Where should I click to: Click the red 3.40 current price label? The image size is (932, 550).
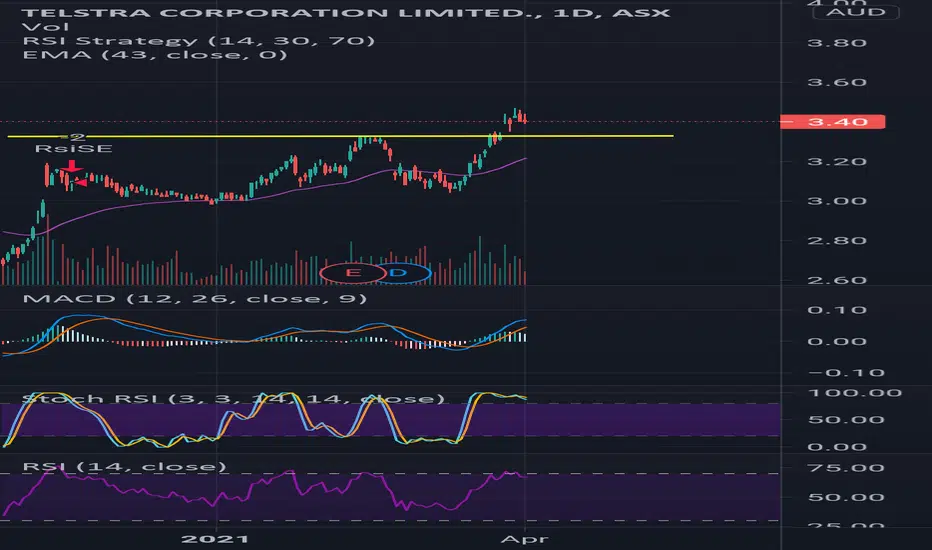pos(832,122)
